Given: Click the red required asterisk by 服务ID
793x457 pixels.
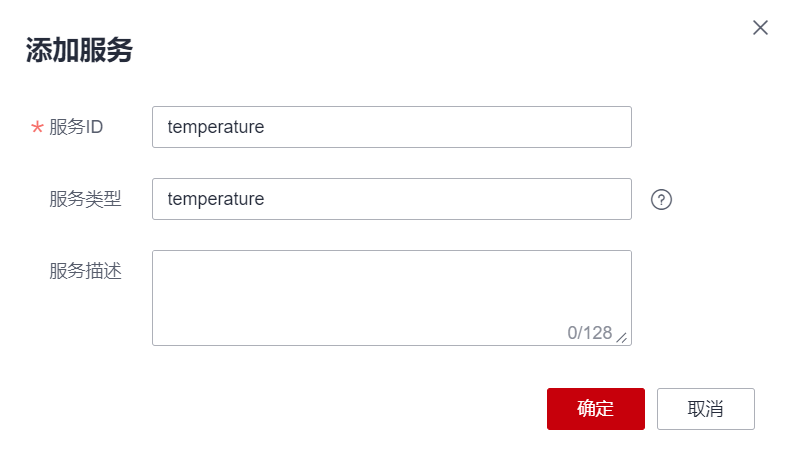Looking at the screenshot, I should (37, 128).
